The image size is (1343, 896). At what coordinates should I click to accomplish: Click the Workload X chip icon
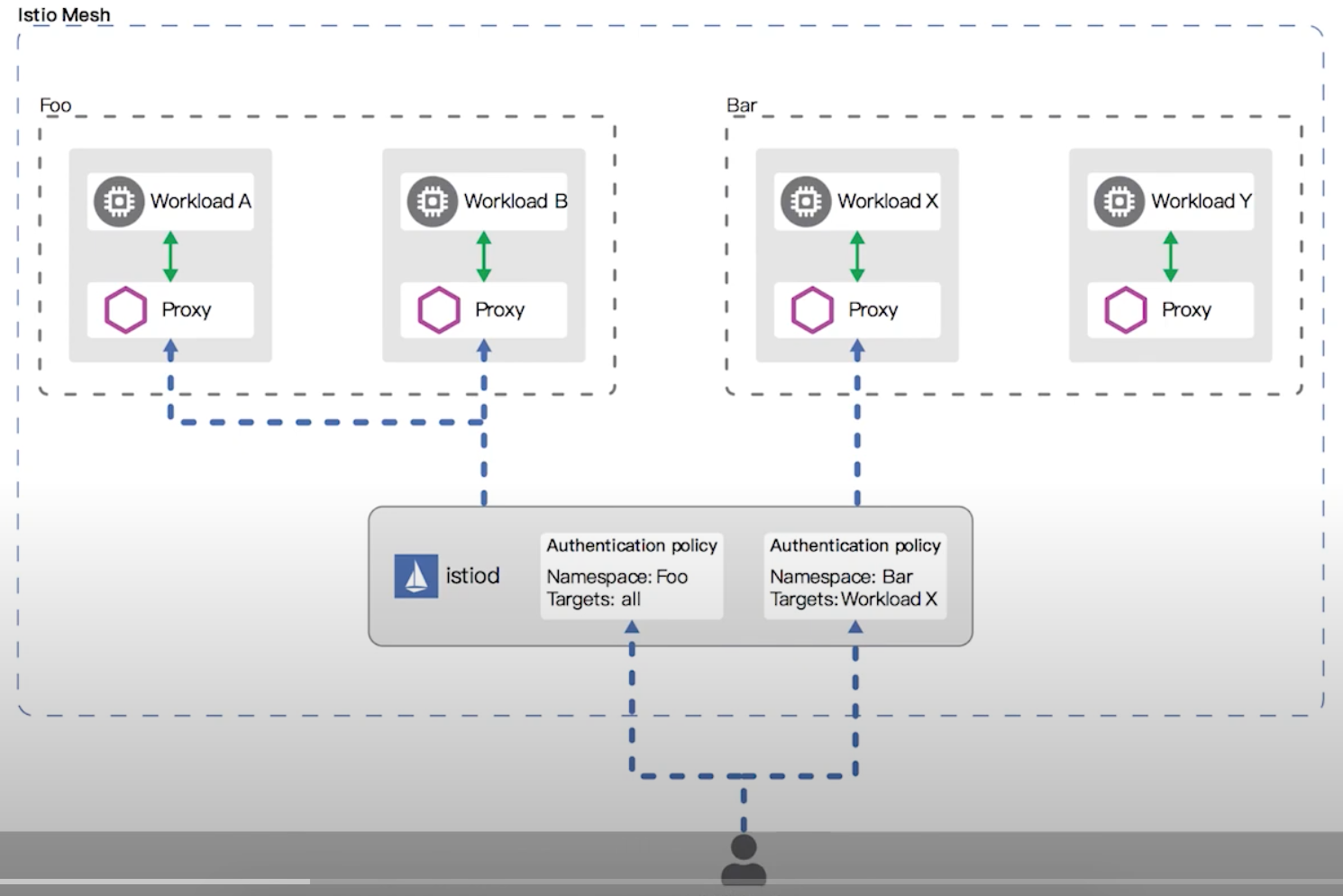806,201
